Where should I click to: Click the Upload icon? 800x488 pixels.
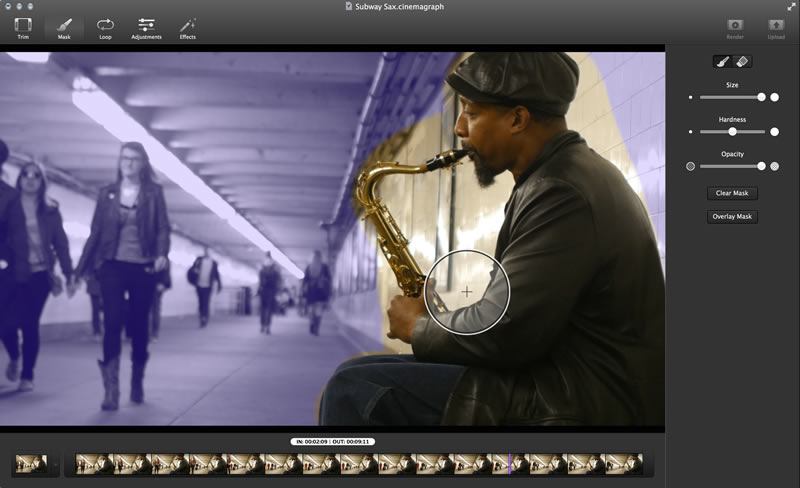776,27
